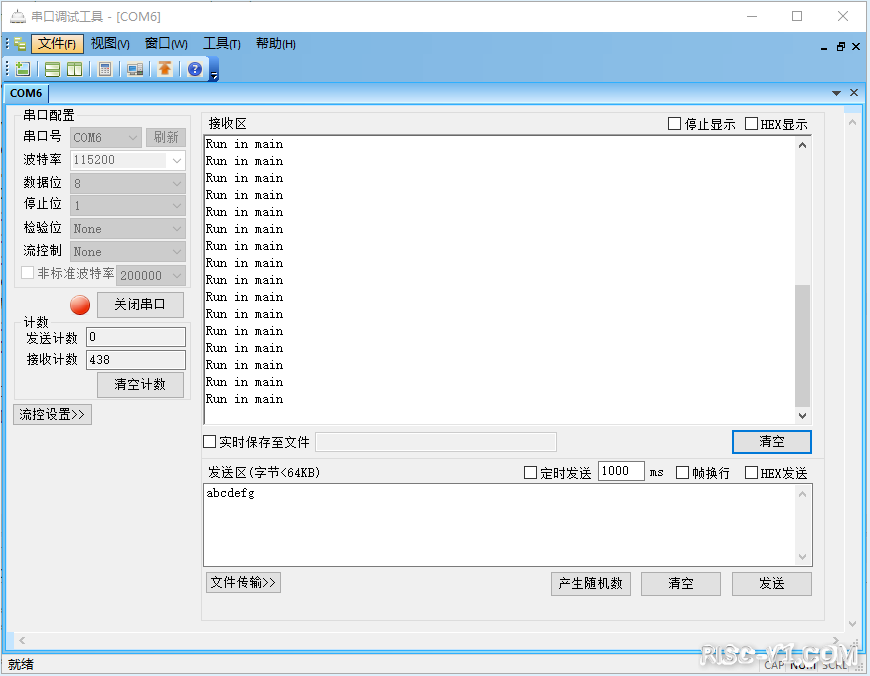Click the computer device manager icon
870x676 pixels.
[x=135, y=69]
